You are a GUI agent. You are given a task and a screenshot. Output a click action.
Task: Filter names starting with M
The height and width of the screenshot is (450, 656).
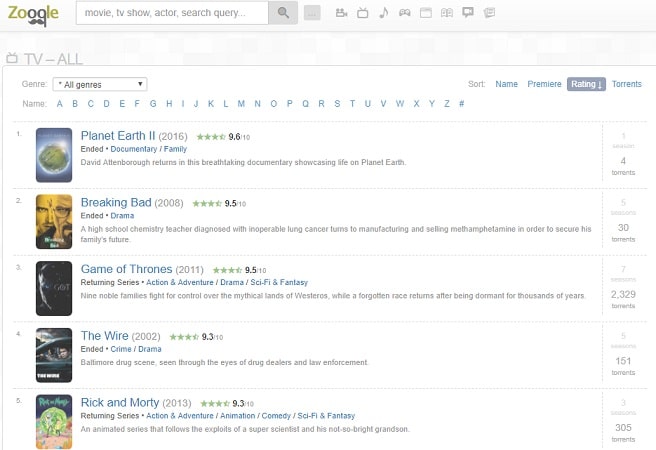pos(241,104)
